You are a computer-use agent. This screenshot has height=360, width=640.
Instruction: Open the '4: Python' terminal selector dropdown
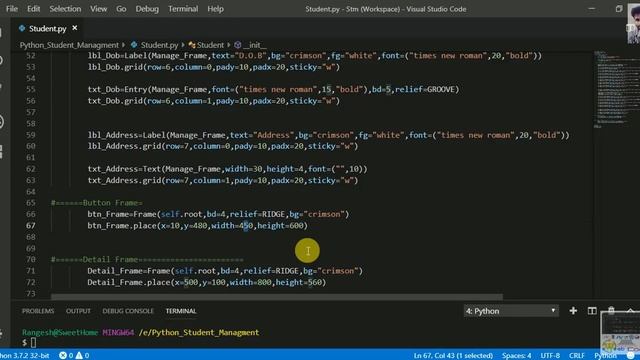(511, 311)
